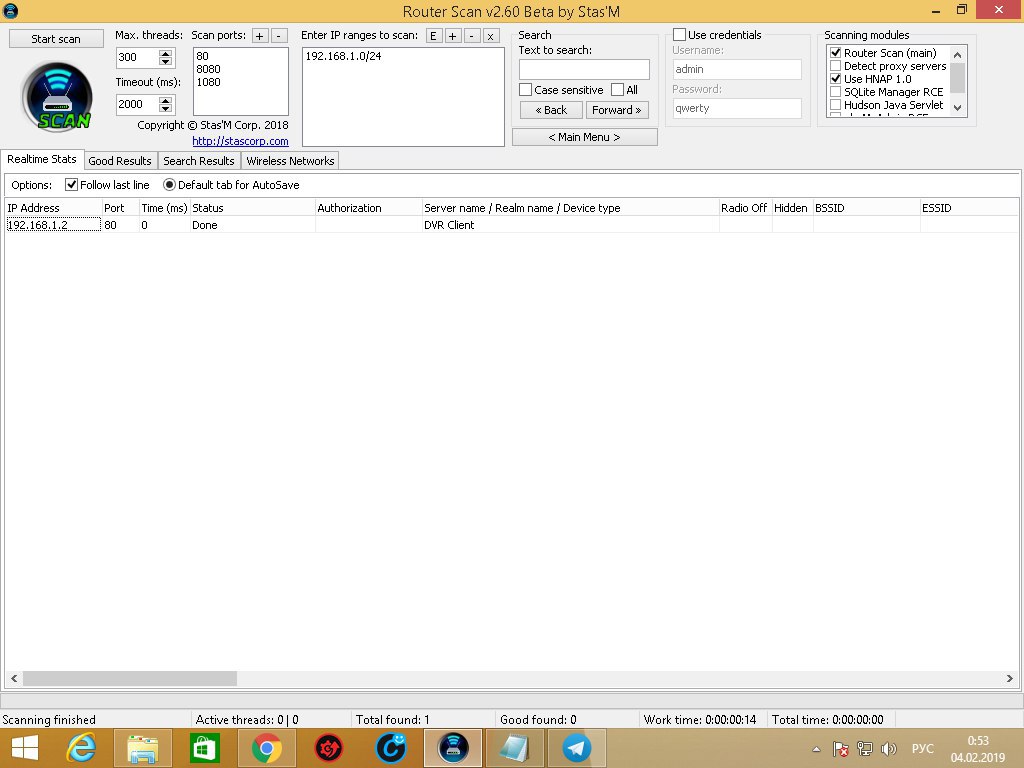Image resolution: width=1024 pixels, height=768 pixels.
Task: Open volume tray icon
Action: [889, 748]
